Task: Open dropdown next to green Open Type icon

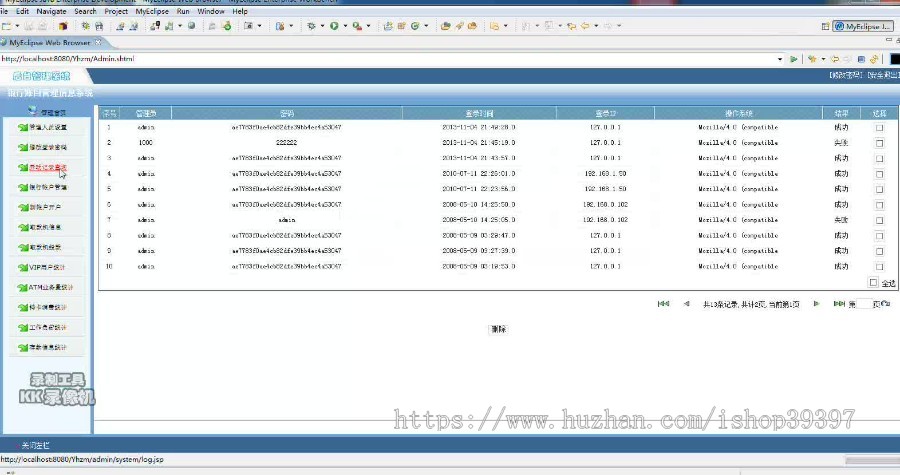Action: click(x=426, y=26)
